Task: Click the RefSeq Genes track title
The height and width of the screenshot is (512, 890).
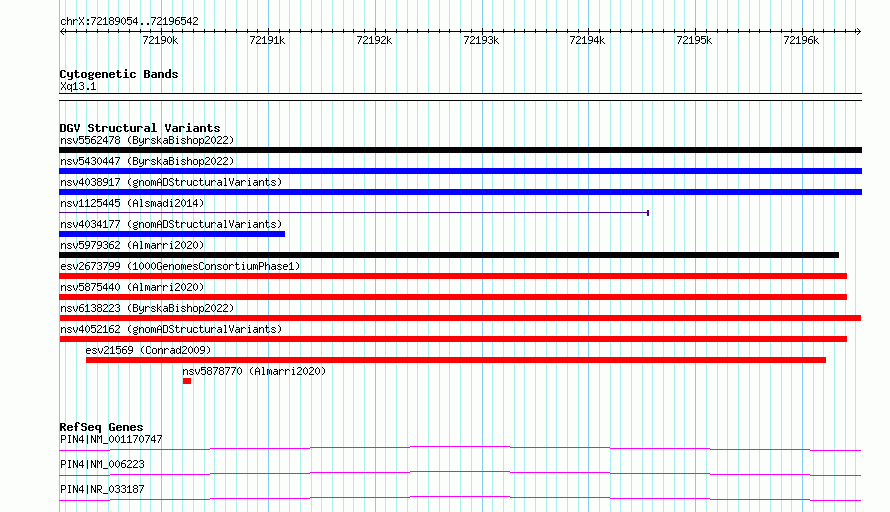Action: pyautogui.click(x=101, y=427)
